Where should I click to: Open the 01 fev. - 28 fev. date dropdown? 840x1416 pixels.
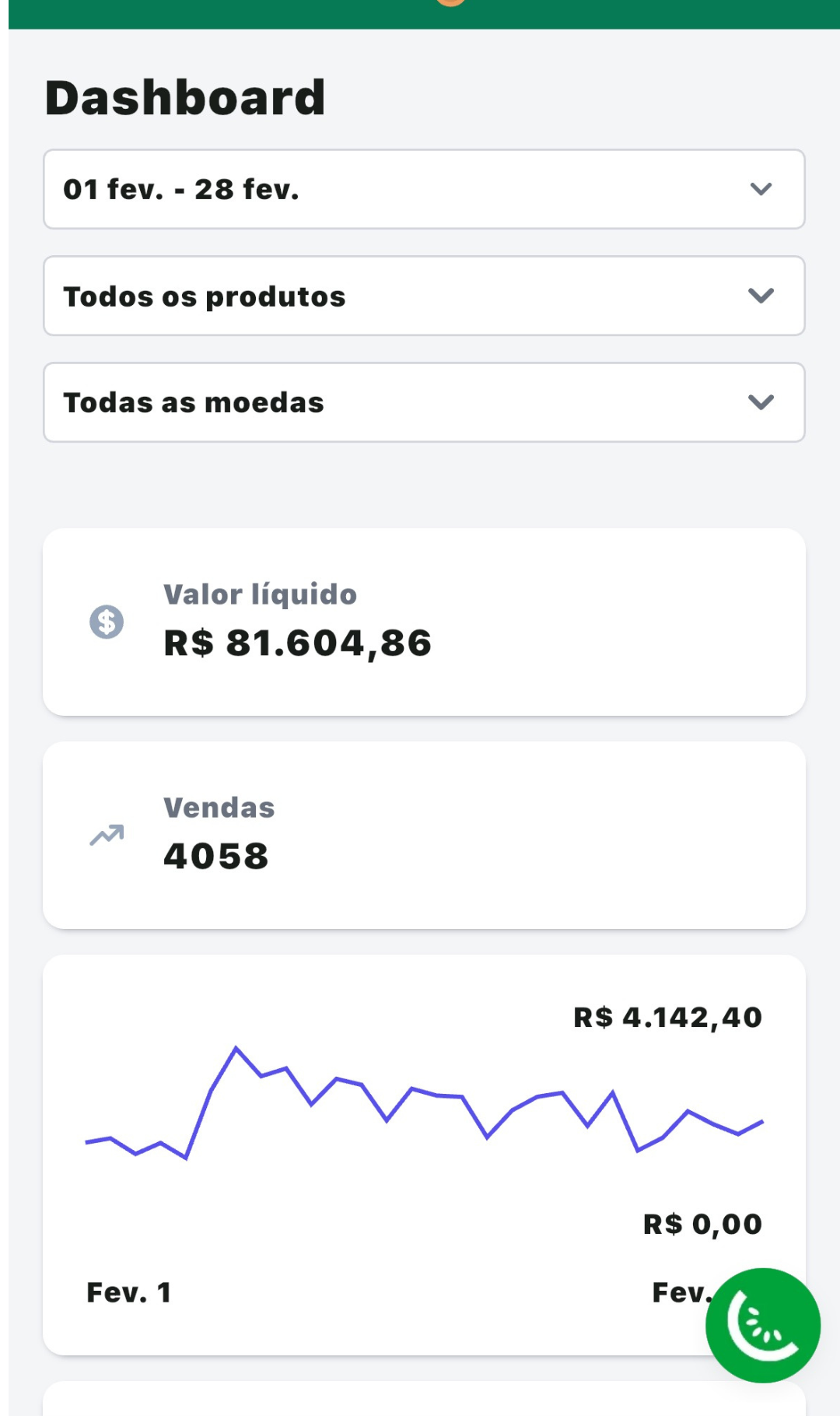(424, 189)
